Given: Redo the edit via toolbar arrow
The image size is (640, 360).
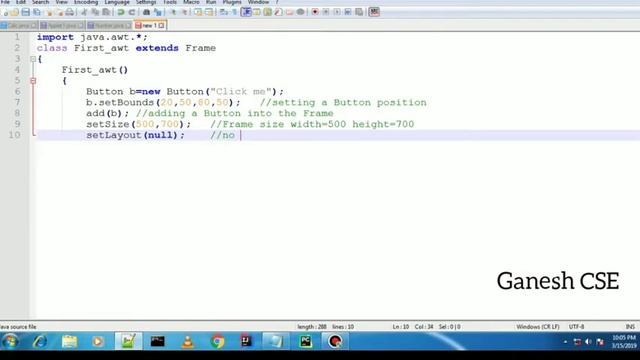Looking at the screenshot, I should tap(132, 12).
